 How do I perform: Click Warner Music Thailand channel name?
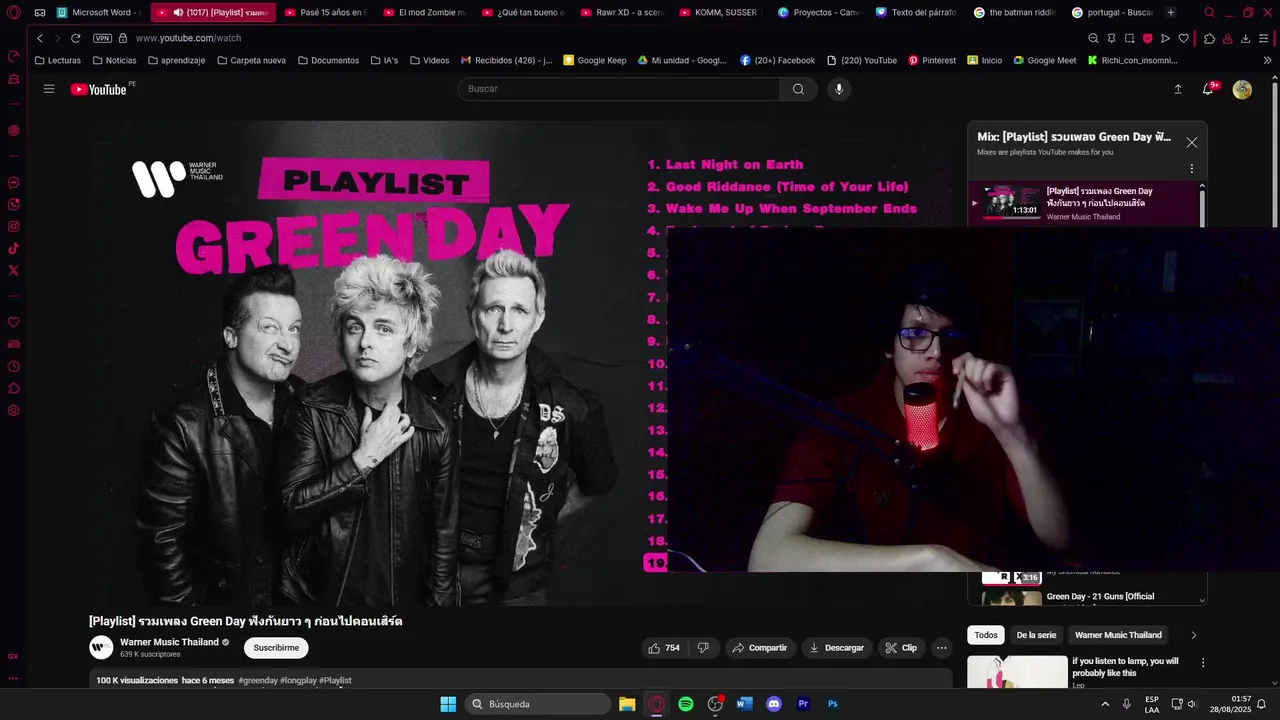tap(169, 642)
